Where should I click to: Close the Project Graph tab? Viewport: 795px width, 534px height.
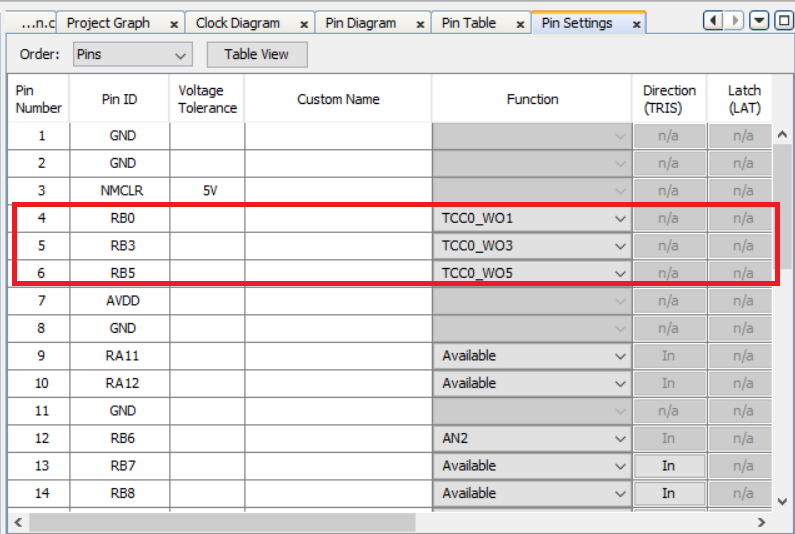tap(174, 23)
